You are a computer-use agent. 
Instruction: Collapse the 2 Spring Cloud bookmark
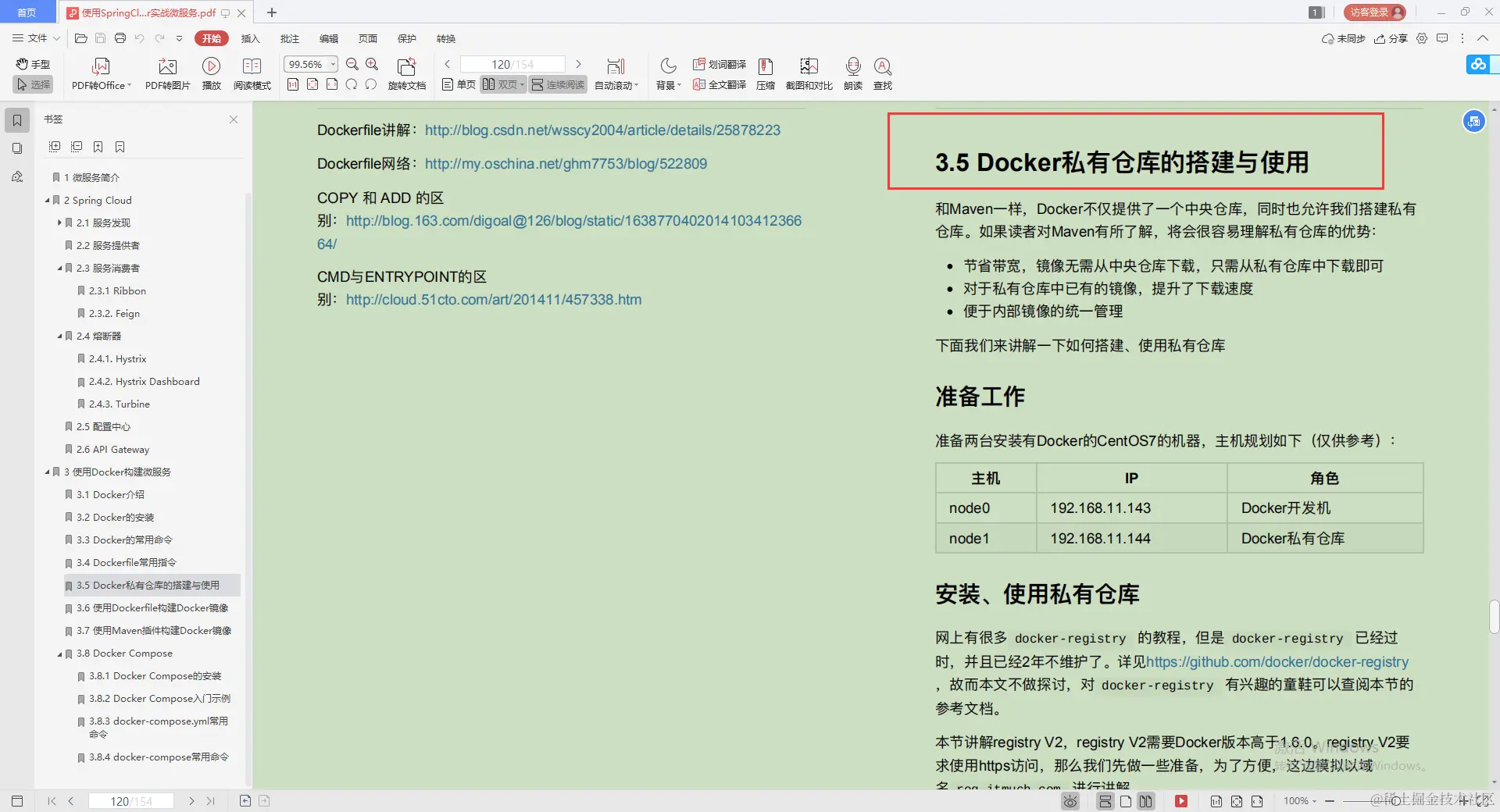(47, 201)
